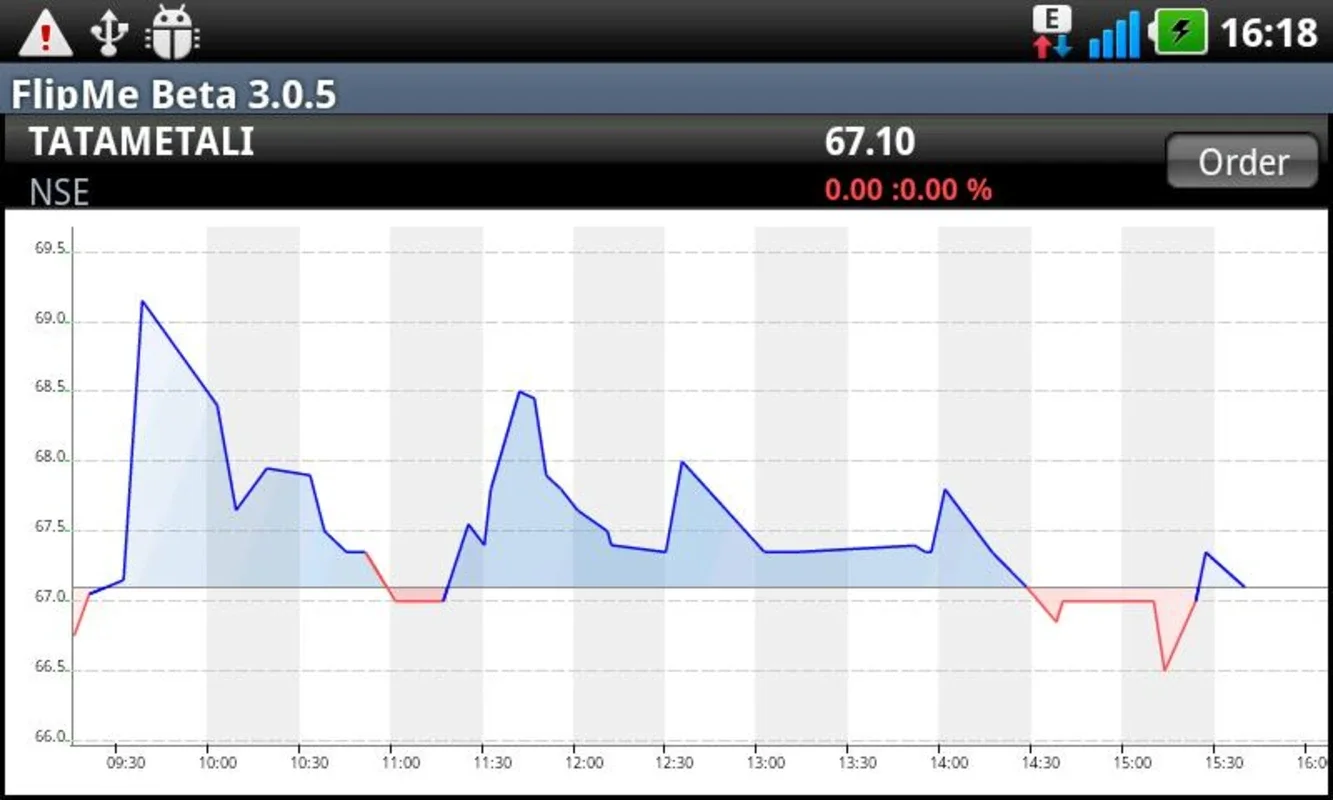Tap the red 0.00 :0.00 % change
Screen dimensions: 1333x800
coord(909,189)
